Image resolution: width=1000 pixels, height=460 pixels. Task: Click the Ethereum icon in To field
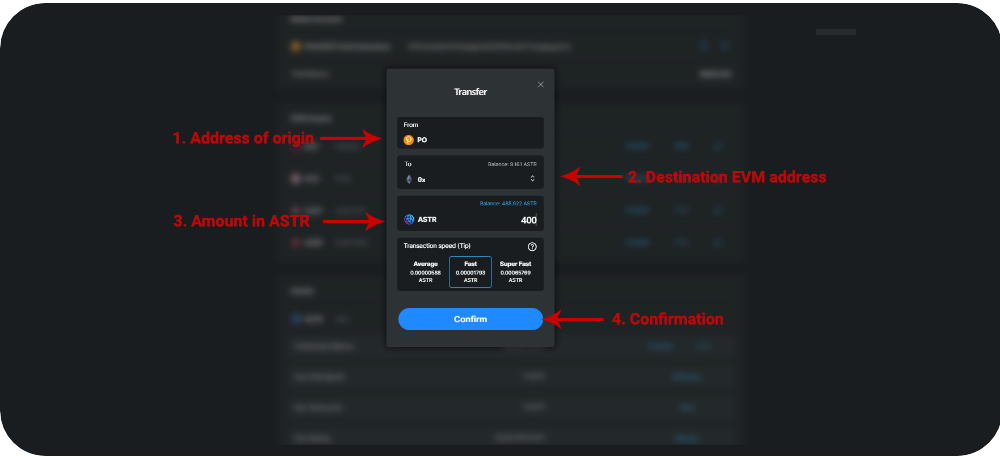point(408,179)
